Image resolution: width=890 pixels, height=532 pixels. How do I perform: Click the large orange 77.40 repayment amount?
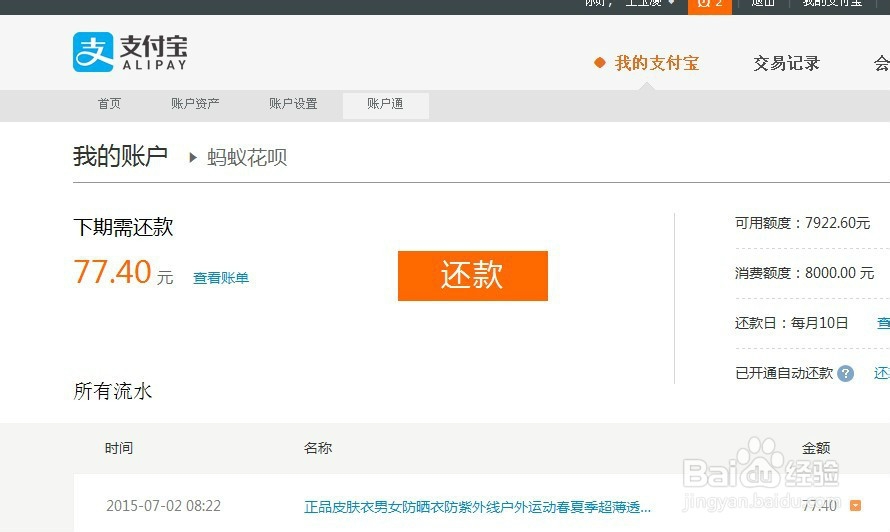(112, 271)
